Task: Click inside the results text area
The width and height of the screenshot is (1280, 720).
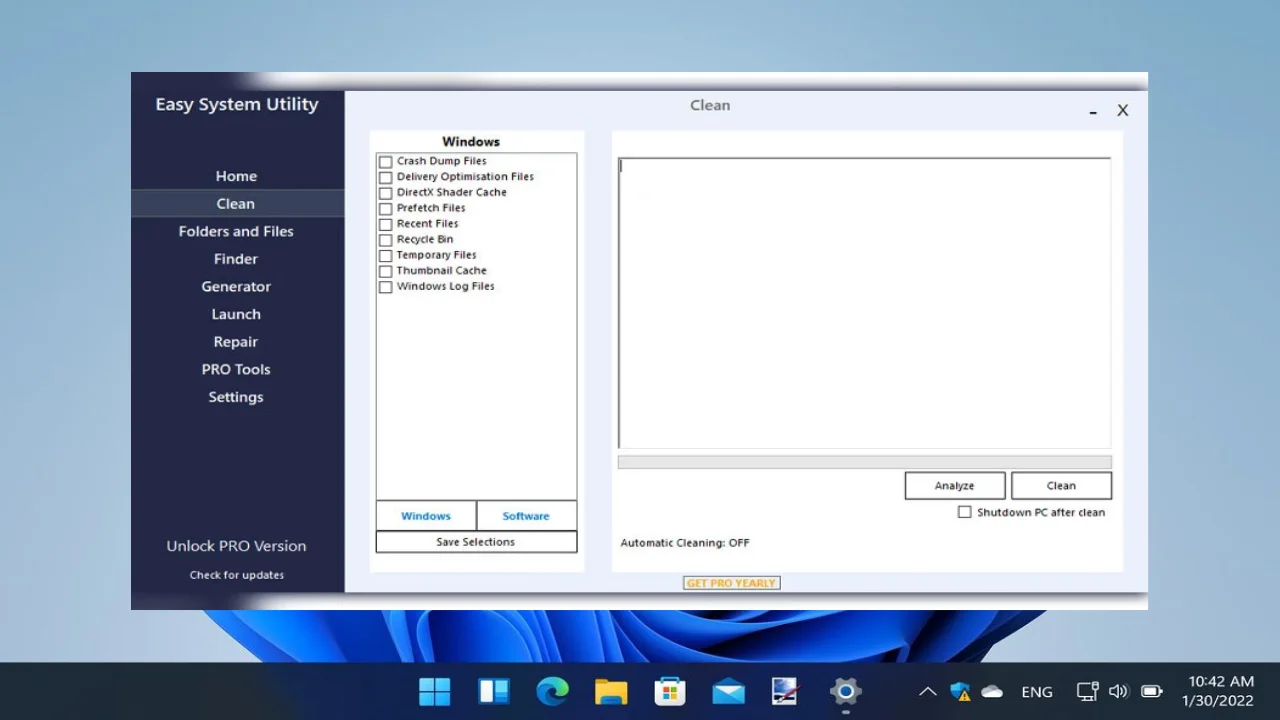Action: pyautogui.click(x=865, y=303)
